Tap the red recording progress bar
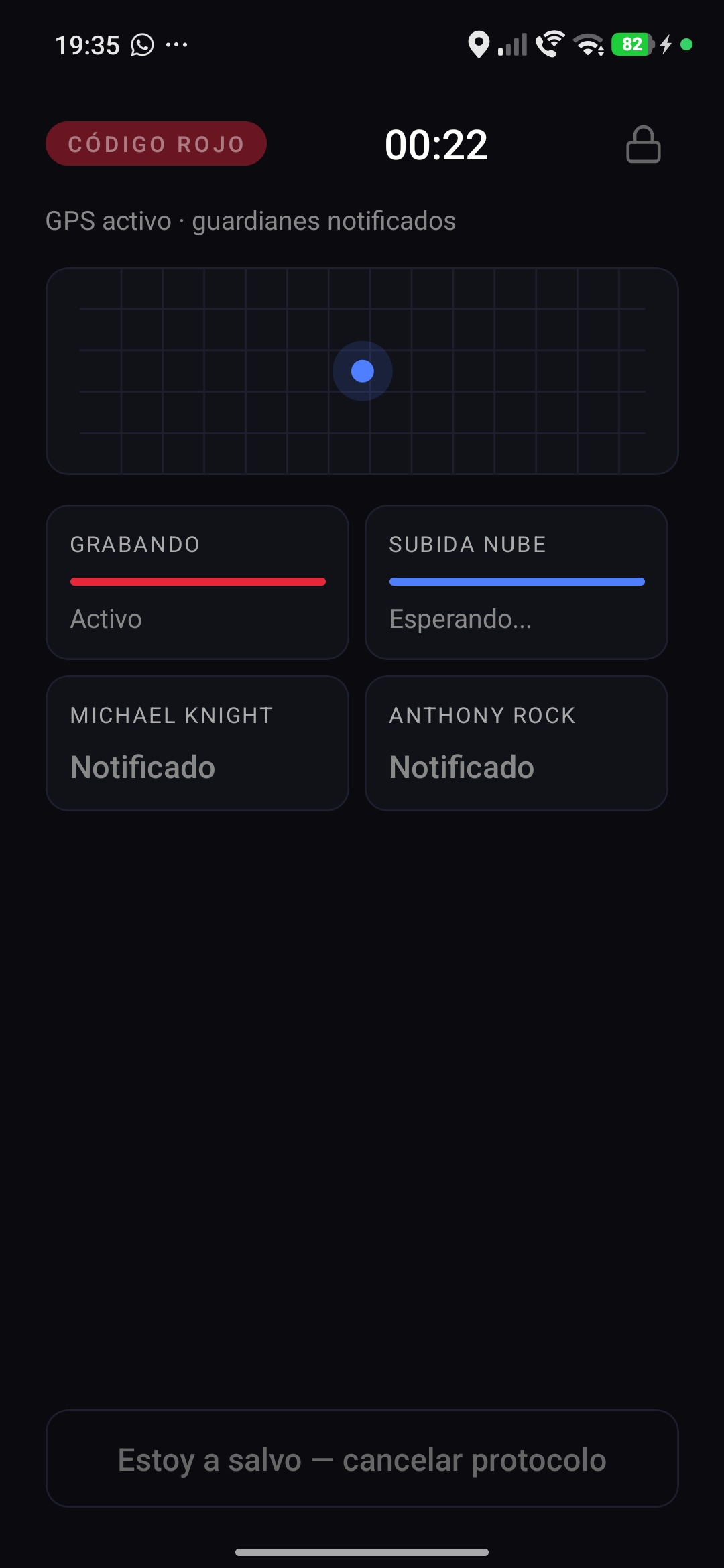The image size is (724, 1568). [x=198, y=582]
